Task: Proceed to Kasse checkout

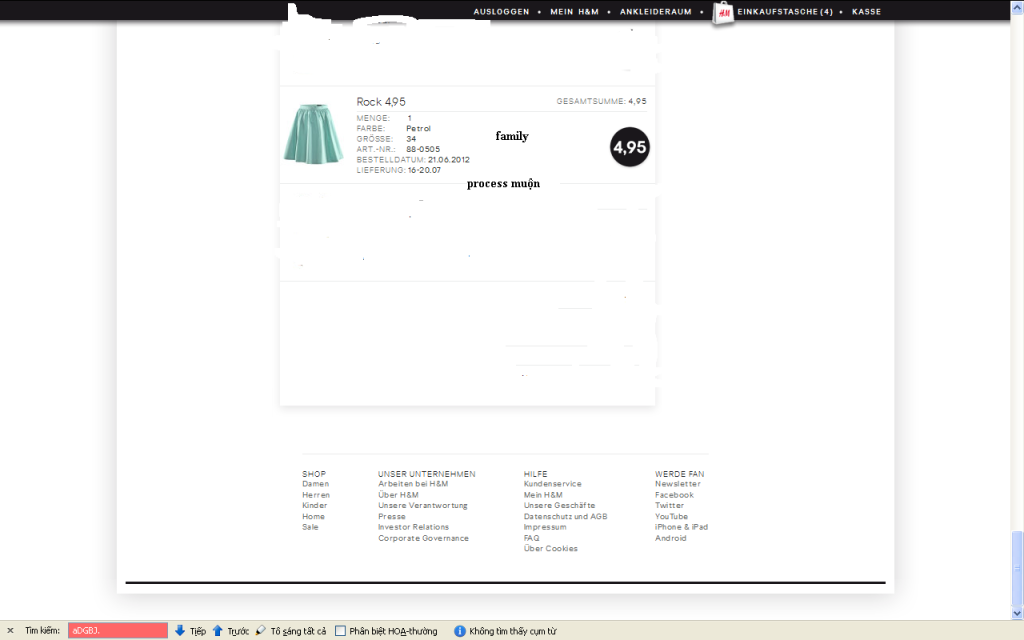Action: 866,12
